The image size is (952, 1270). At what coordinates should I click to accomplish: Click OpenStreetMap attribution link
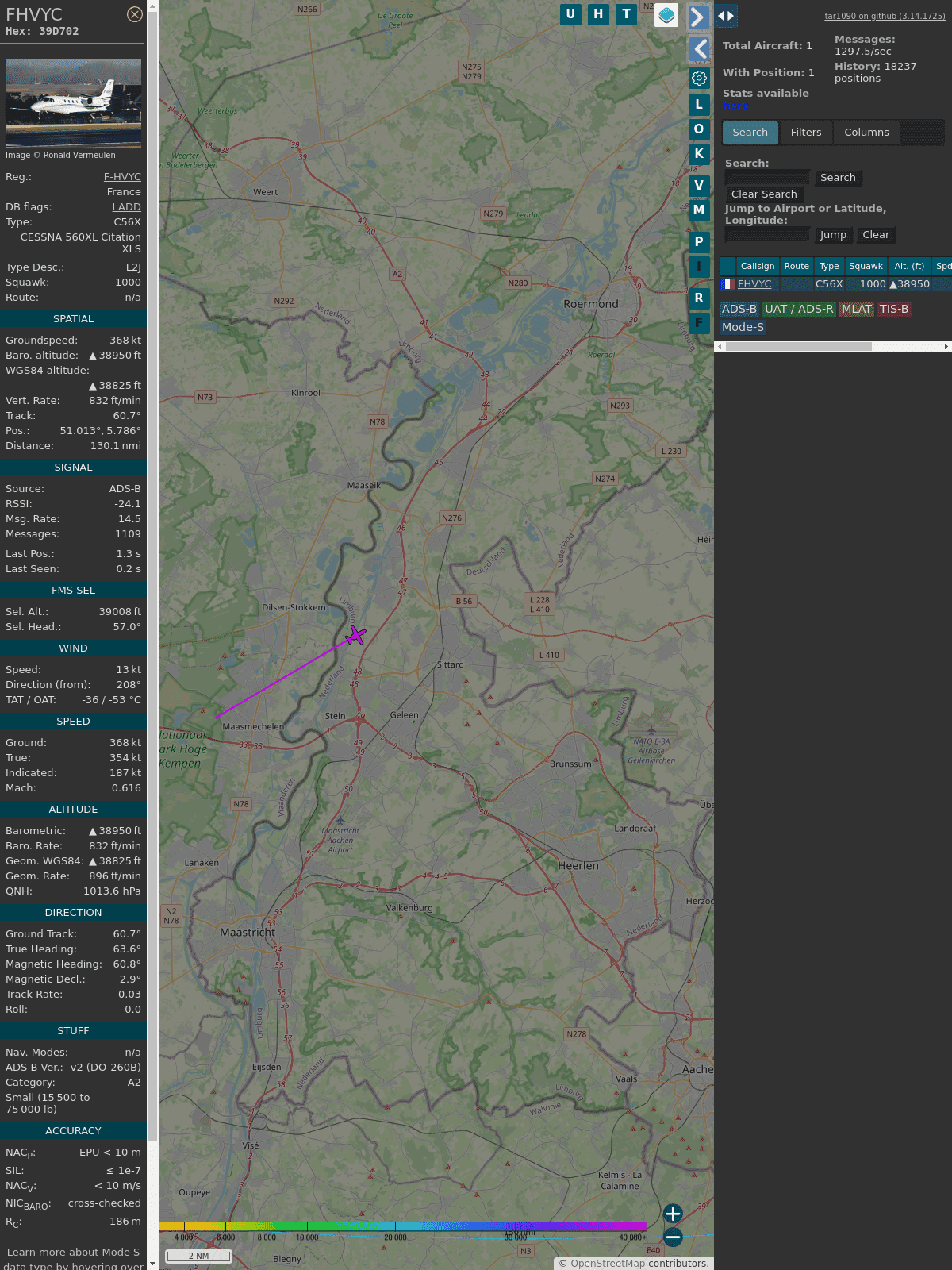(608, 1263)
